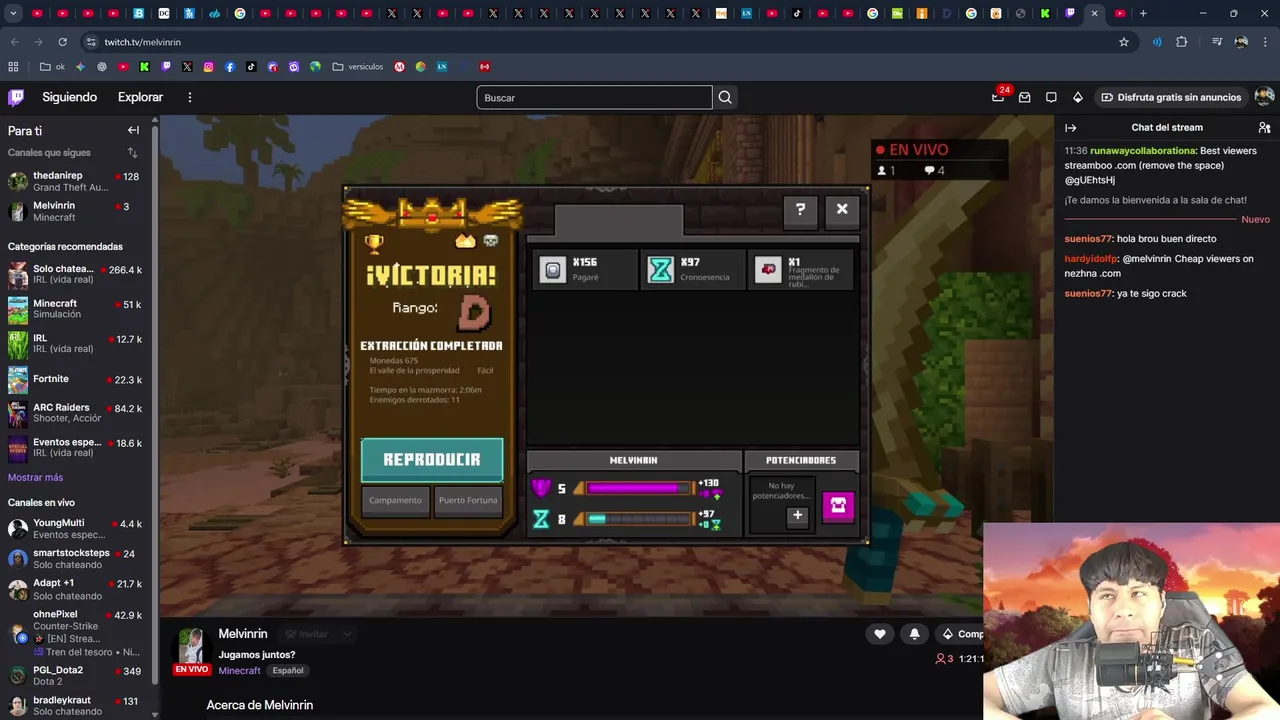Collapse the Para ti sidebar
This screenshot has width=1280, height=720.
coord(133,130)
